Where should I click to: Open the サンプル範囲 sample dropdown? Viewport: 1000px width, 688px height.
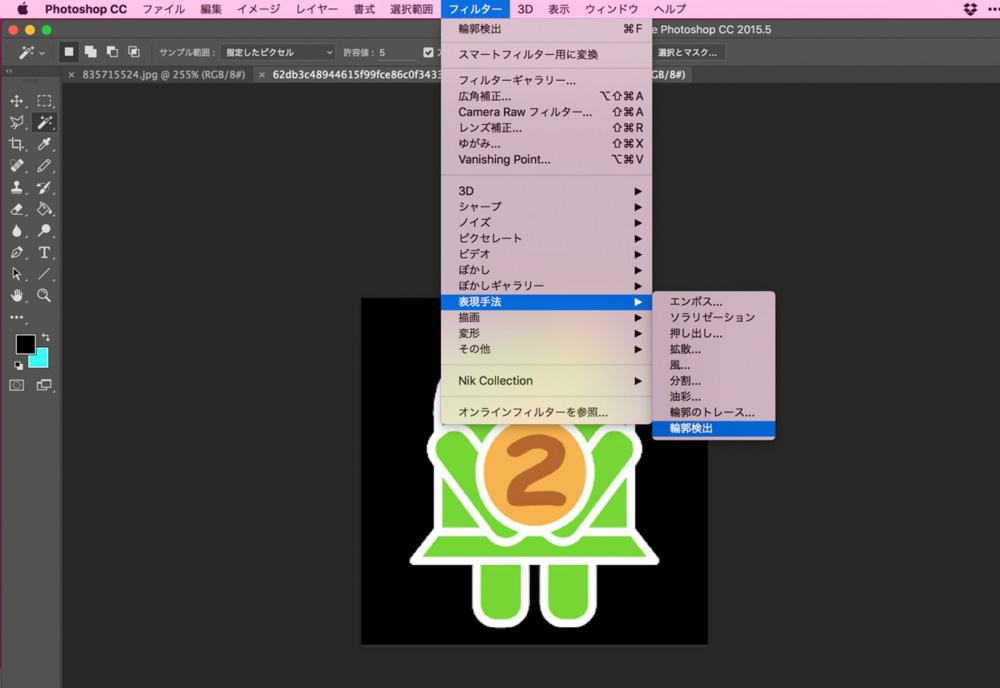280,52
